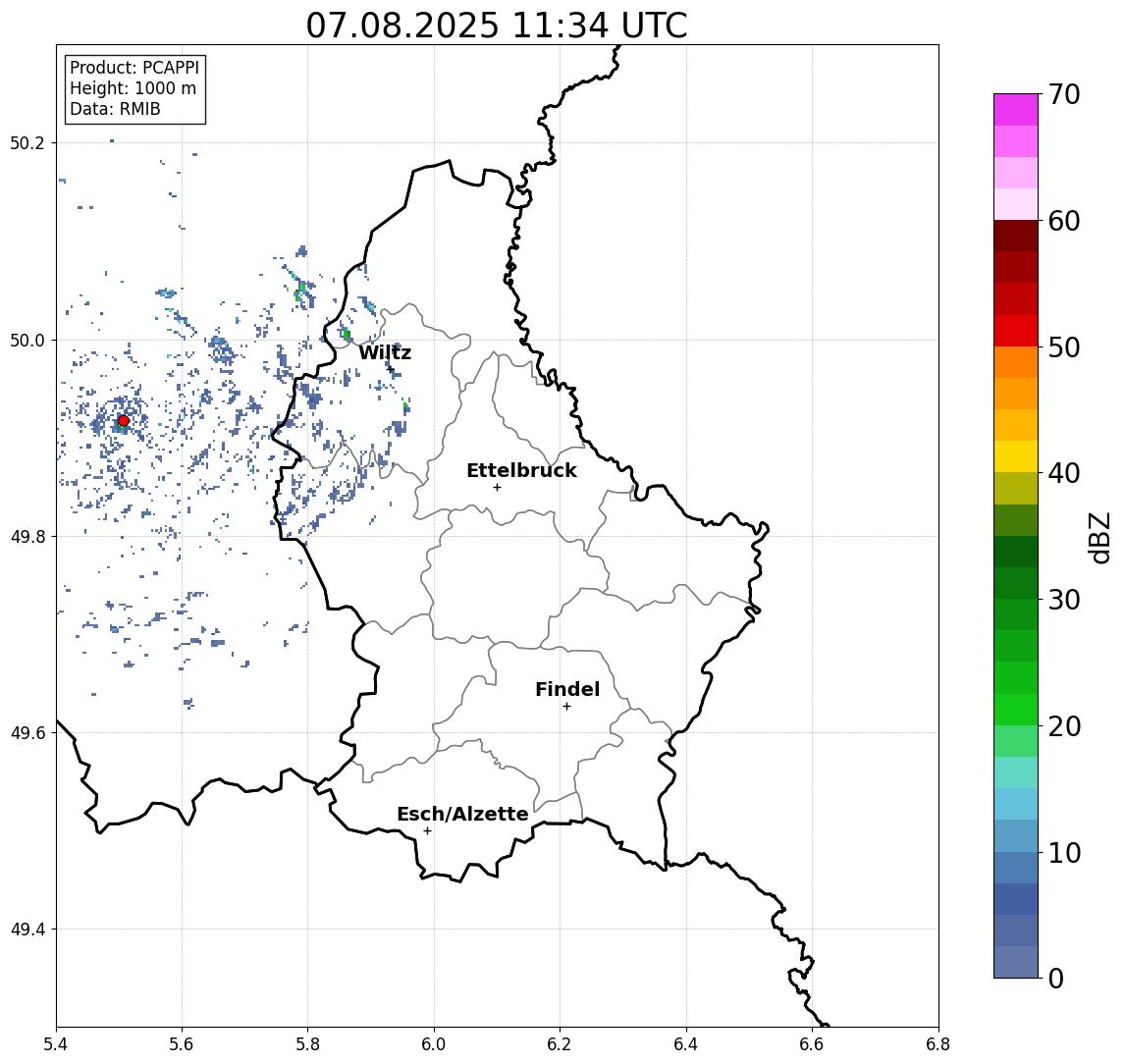Click the Findel city label

pos(567,689)
